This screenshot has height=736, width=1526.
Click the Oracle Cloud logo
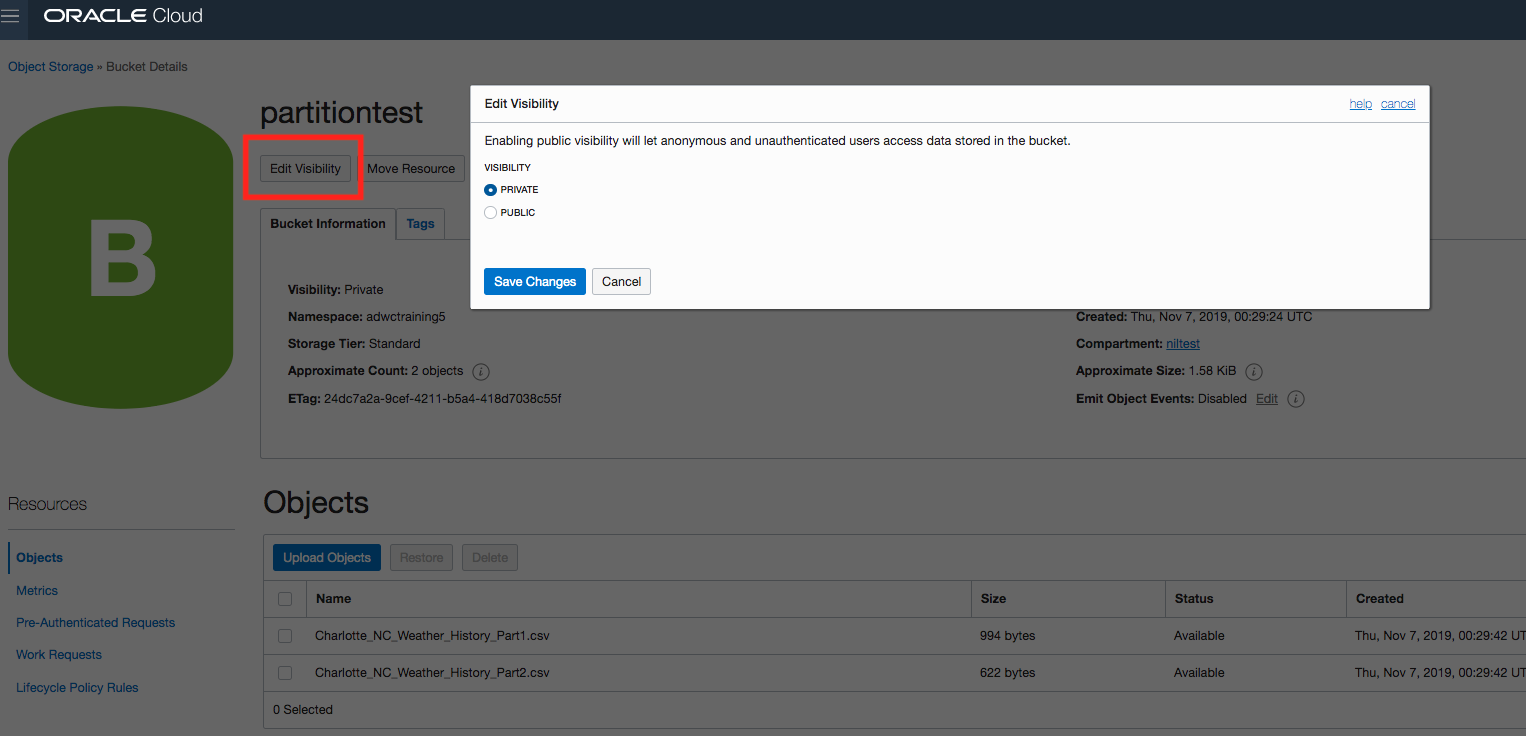tap(123, 16)
